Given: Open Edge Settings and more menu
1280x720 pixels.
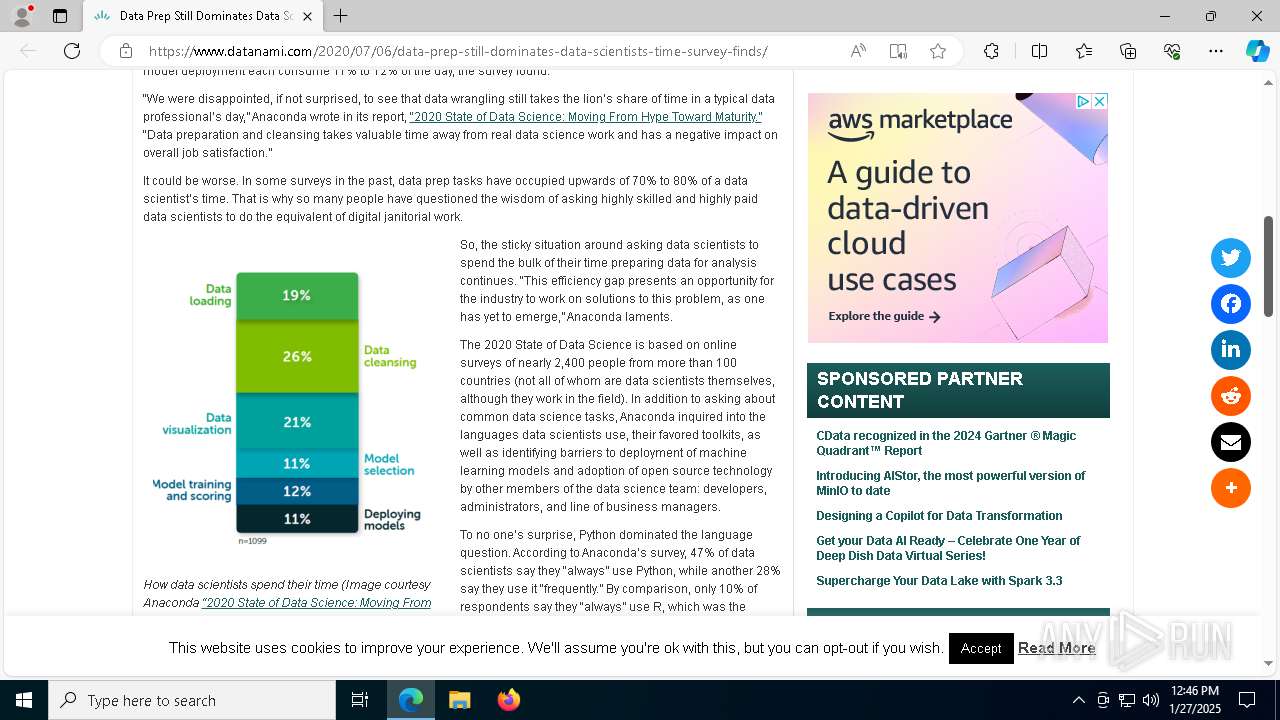Looking at the screenshot, I should tap(1216, 51).
